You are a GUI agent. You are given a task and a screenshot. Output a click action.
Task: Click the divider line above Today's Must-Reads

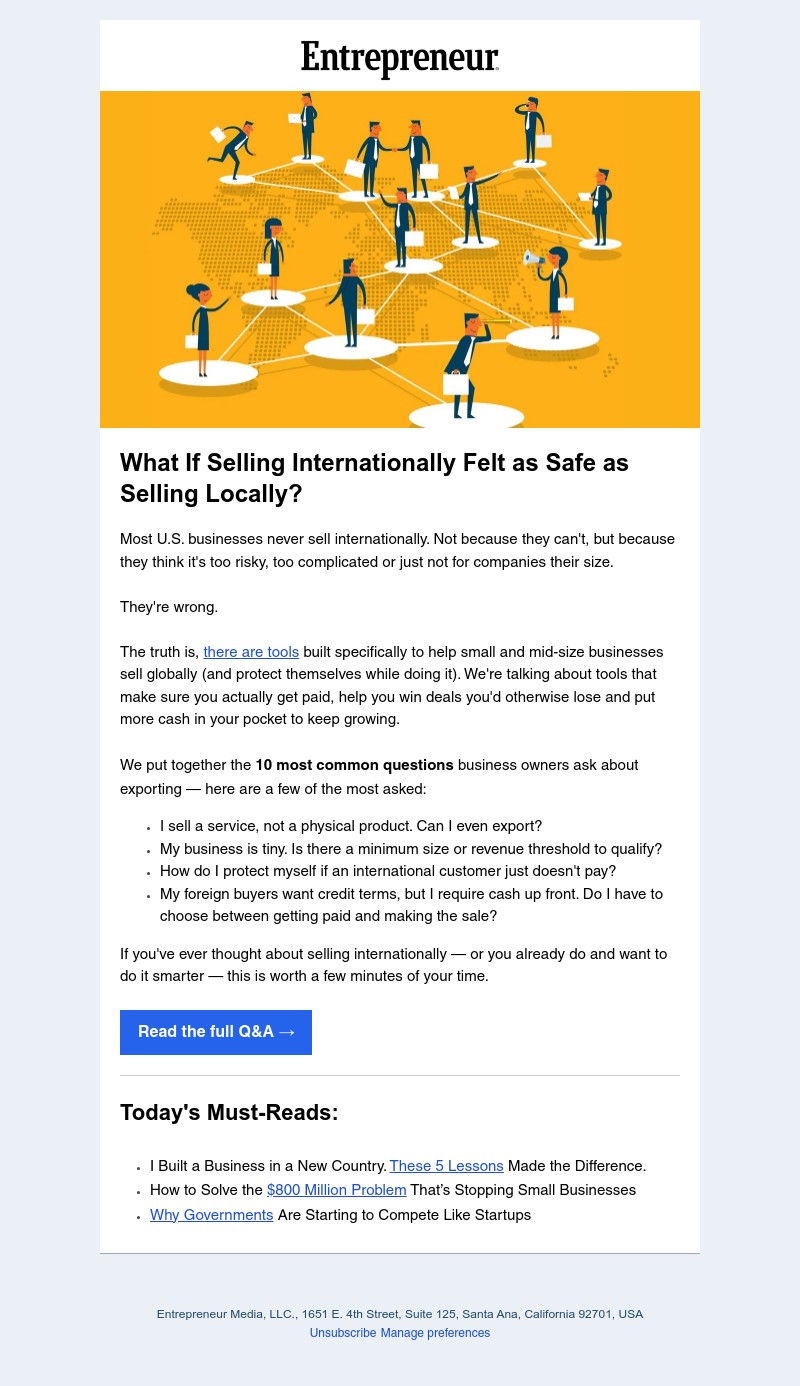click(400, 1076)
